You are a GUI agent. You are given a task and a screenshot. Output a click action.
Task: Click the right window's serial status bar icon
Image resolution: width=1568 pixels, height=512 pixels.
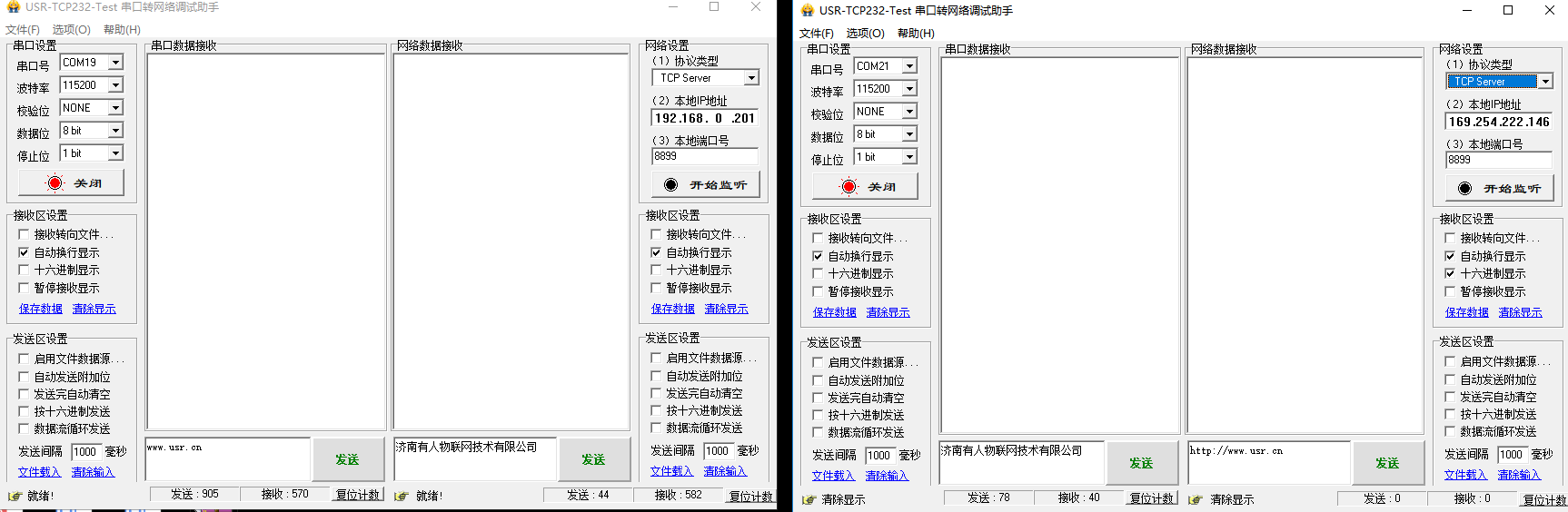pos(809,500)
